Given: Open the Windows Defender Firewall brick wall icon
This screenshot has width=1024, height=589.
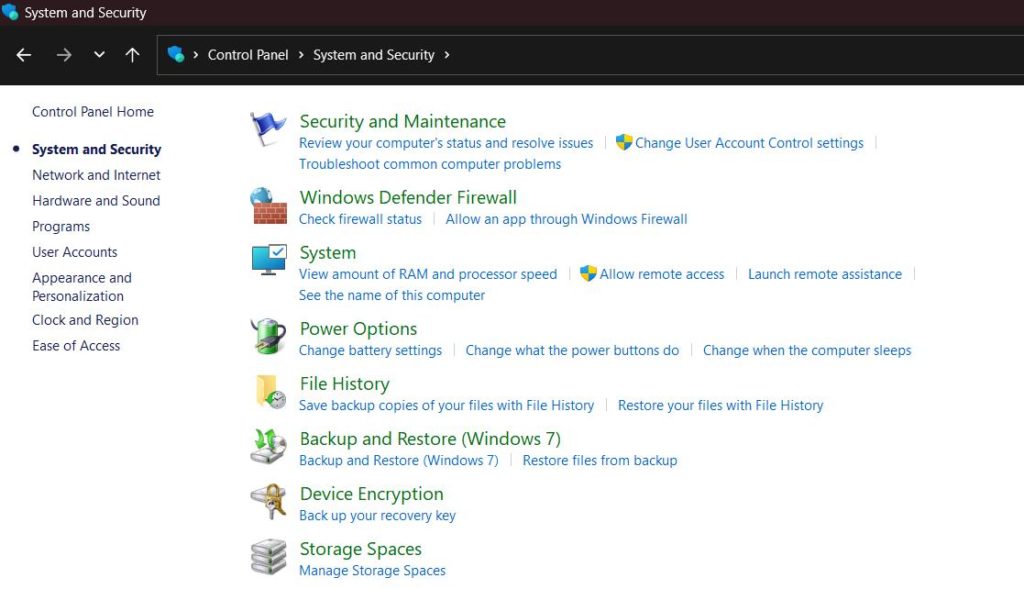Looking at the screenshot, I should (268, 206).
